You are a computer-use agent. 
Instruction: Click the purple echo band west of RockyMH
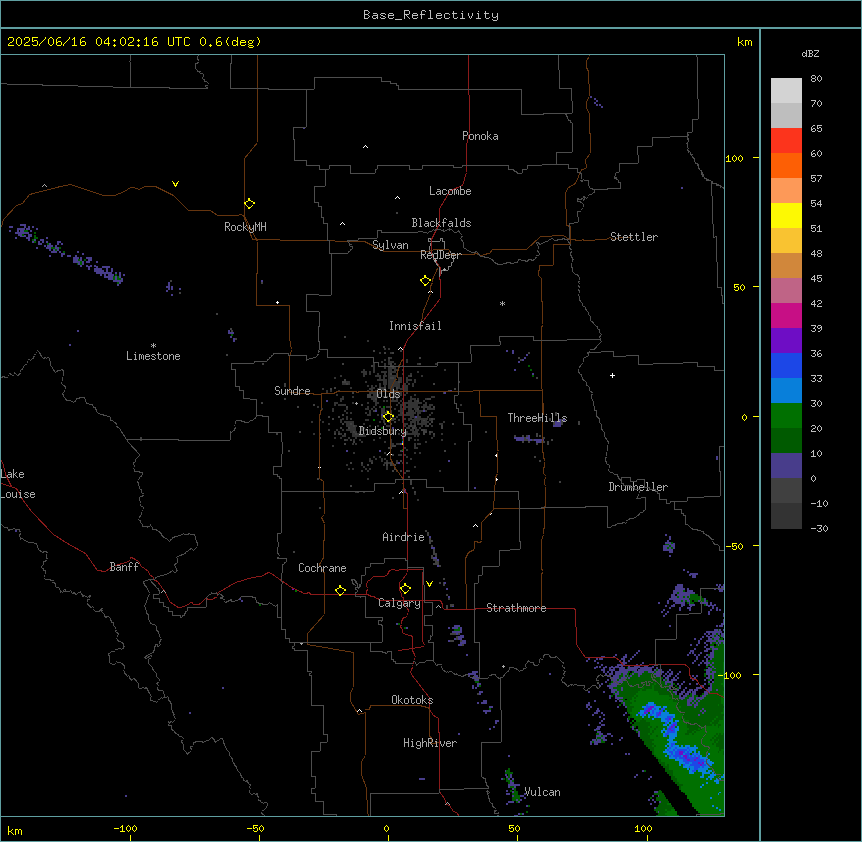pyautogui.click(x=69, y=254)
